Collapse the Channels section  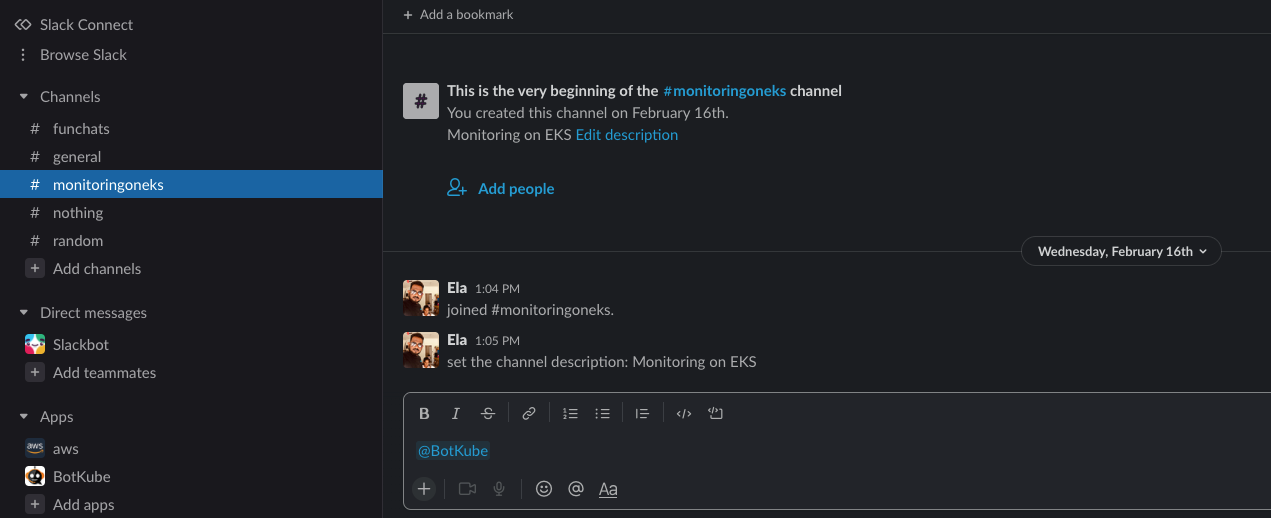pyautogui.click(x=23, y=97)
